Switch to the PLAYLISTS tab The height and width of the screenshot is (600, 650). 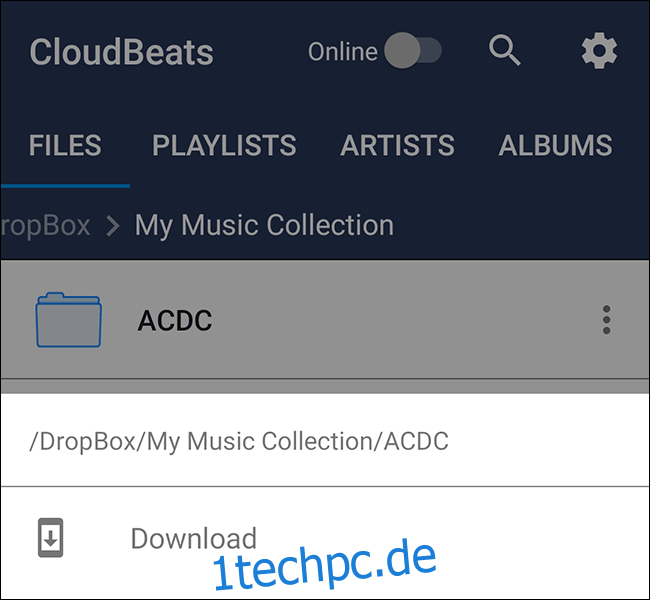(x=224, y=146)
